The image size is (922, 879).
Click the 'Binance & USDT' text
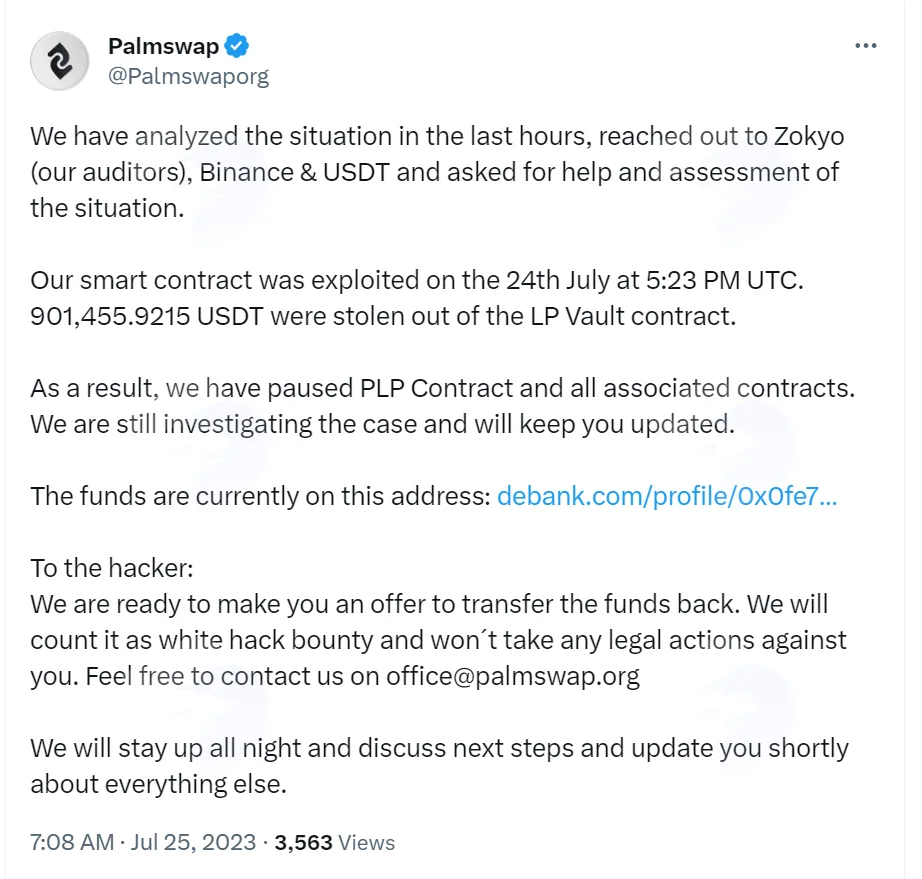295,172
